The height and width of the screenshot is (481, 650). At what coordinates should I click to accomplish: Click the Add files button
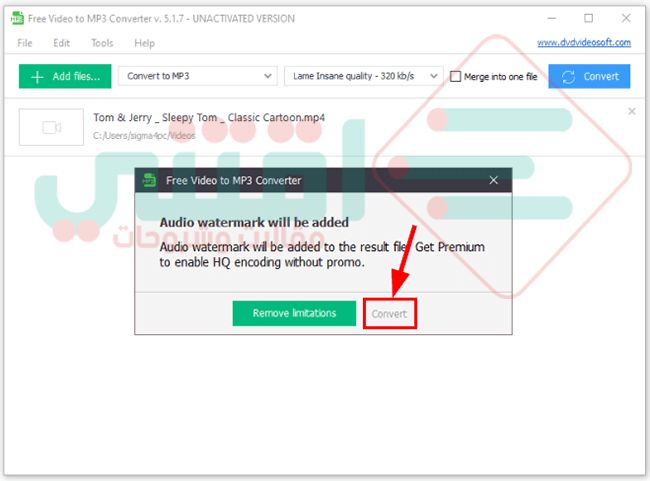65,76
